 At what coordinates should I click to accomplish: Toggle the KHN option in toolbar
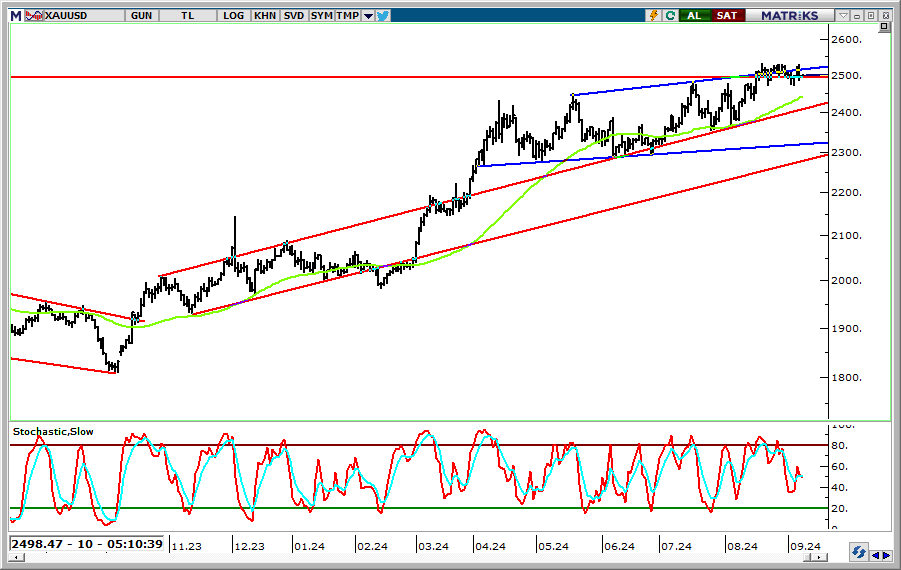(x=265, y=15)
